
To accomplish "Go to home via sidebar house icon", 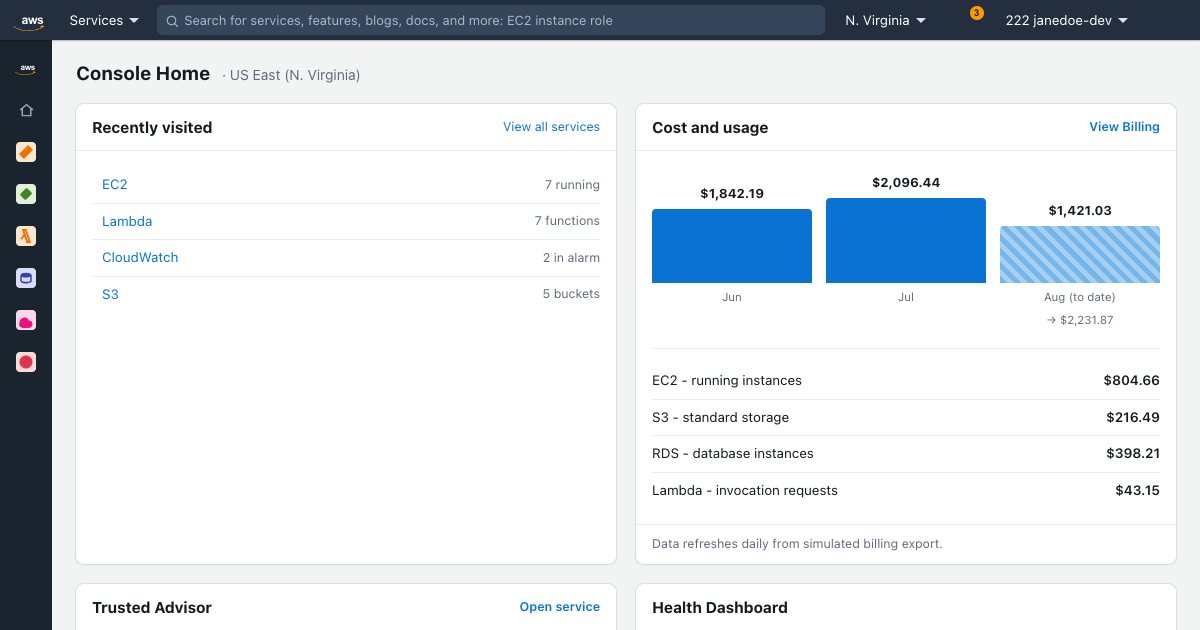I will [x=26, y=110].
